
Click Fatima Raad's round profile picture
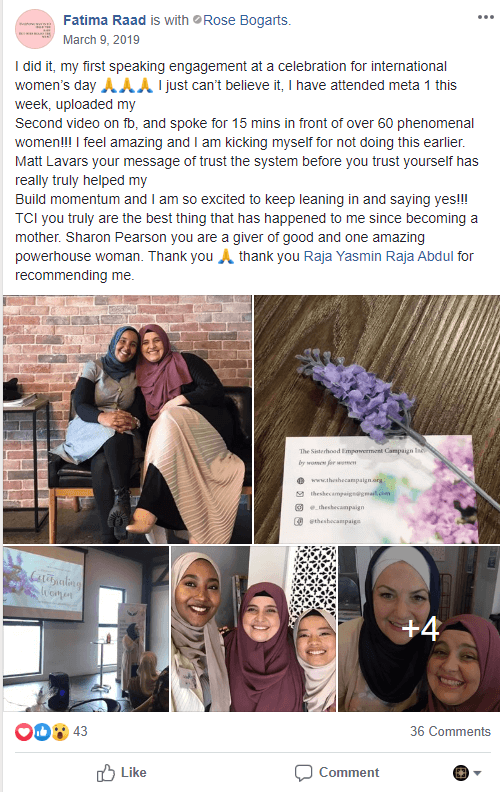coord(34,29)
